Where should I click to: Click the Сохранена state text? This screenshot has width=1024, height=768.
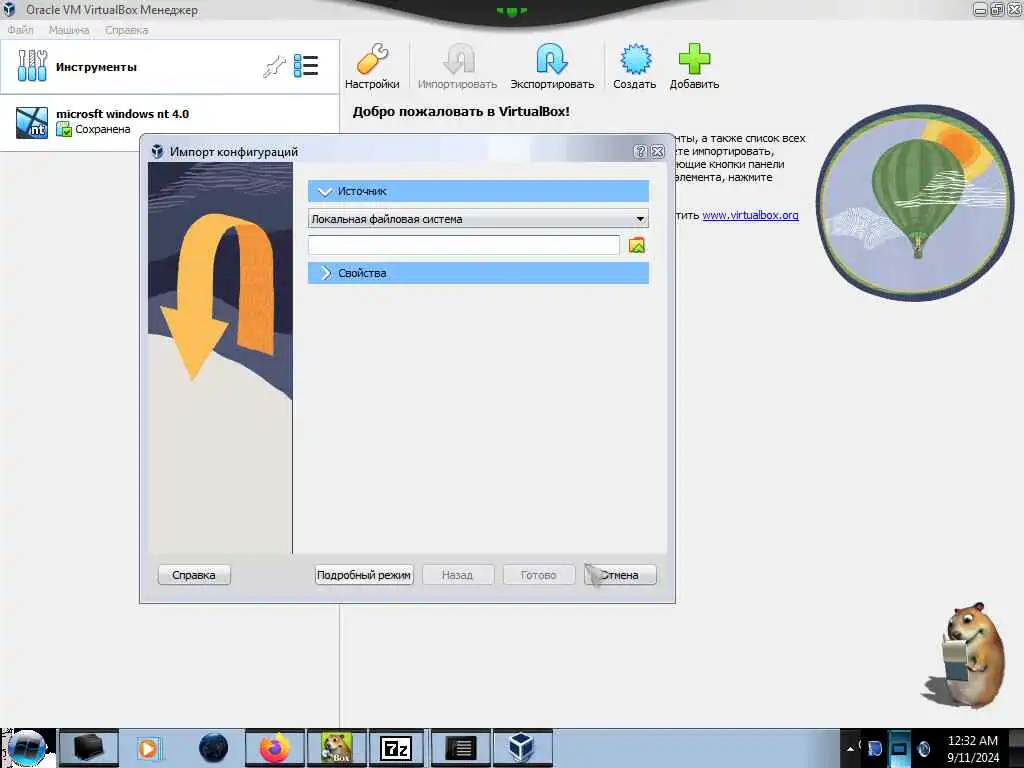[x=103, y=129]
